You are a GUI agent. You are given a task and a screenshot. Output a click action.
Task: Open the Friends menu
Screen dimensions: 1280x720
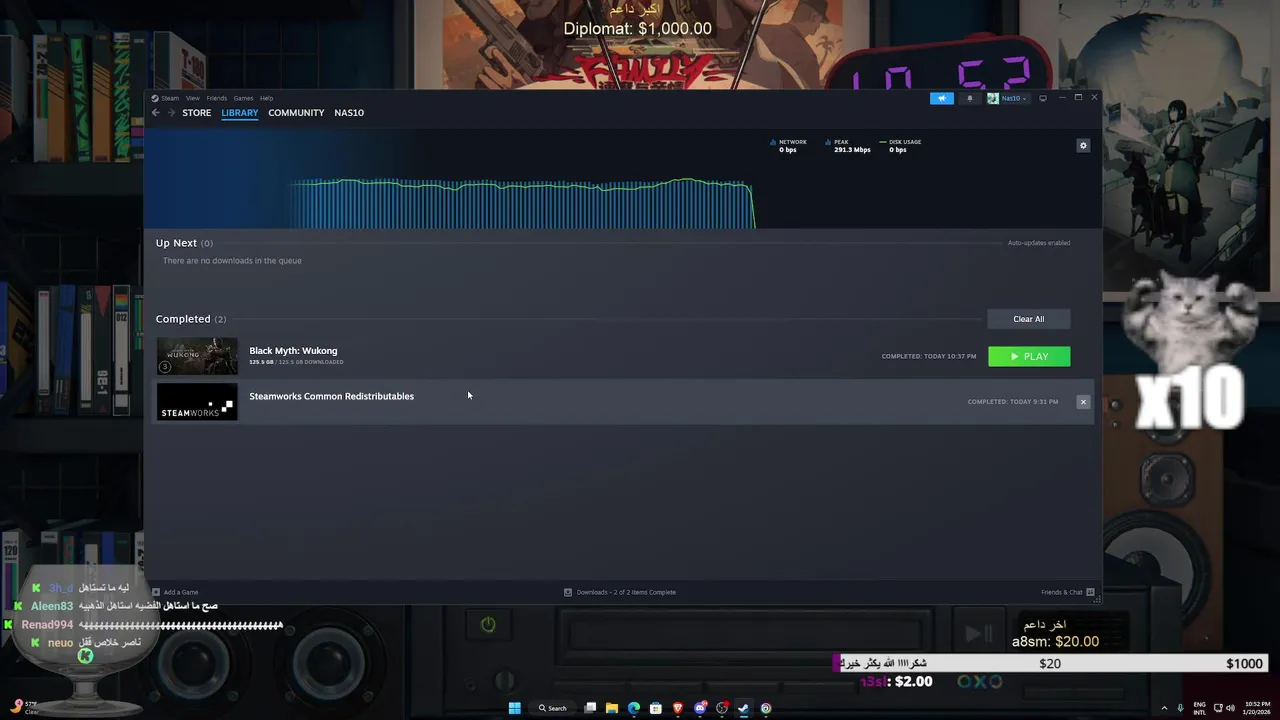click(x=216, y=98)
